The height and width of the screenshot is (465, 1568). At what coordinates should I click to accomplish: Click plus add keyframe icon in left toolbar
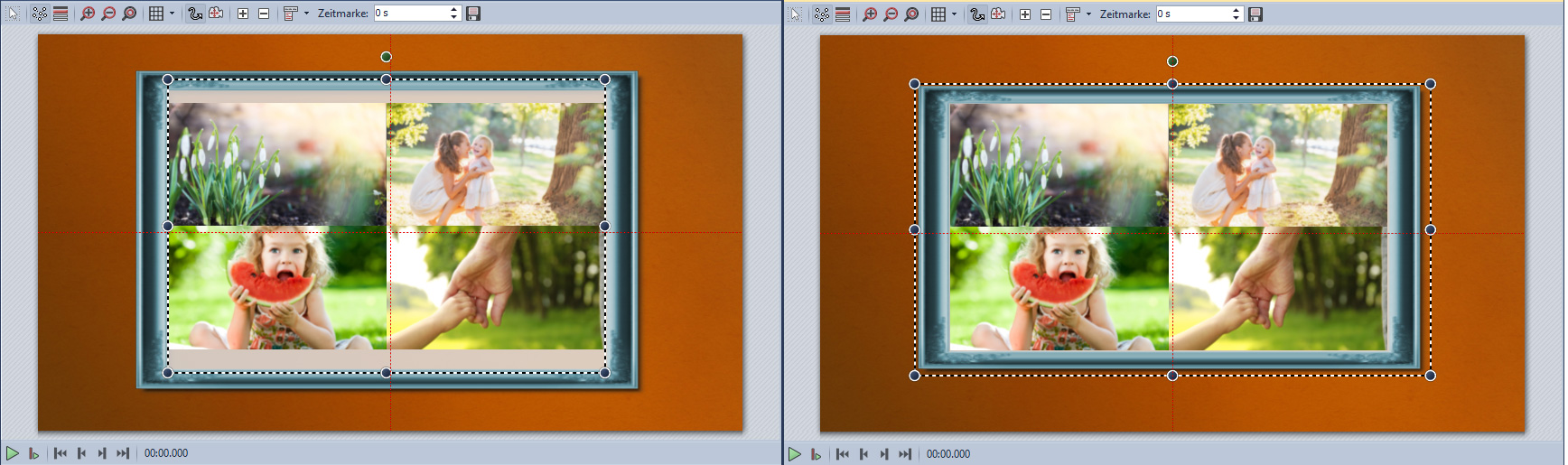tap(243, 14)
